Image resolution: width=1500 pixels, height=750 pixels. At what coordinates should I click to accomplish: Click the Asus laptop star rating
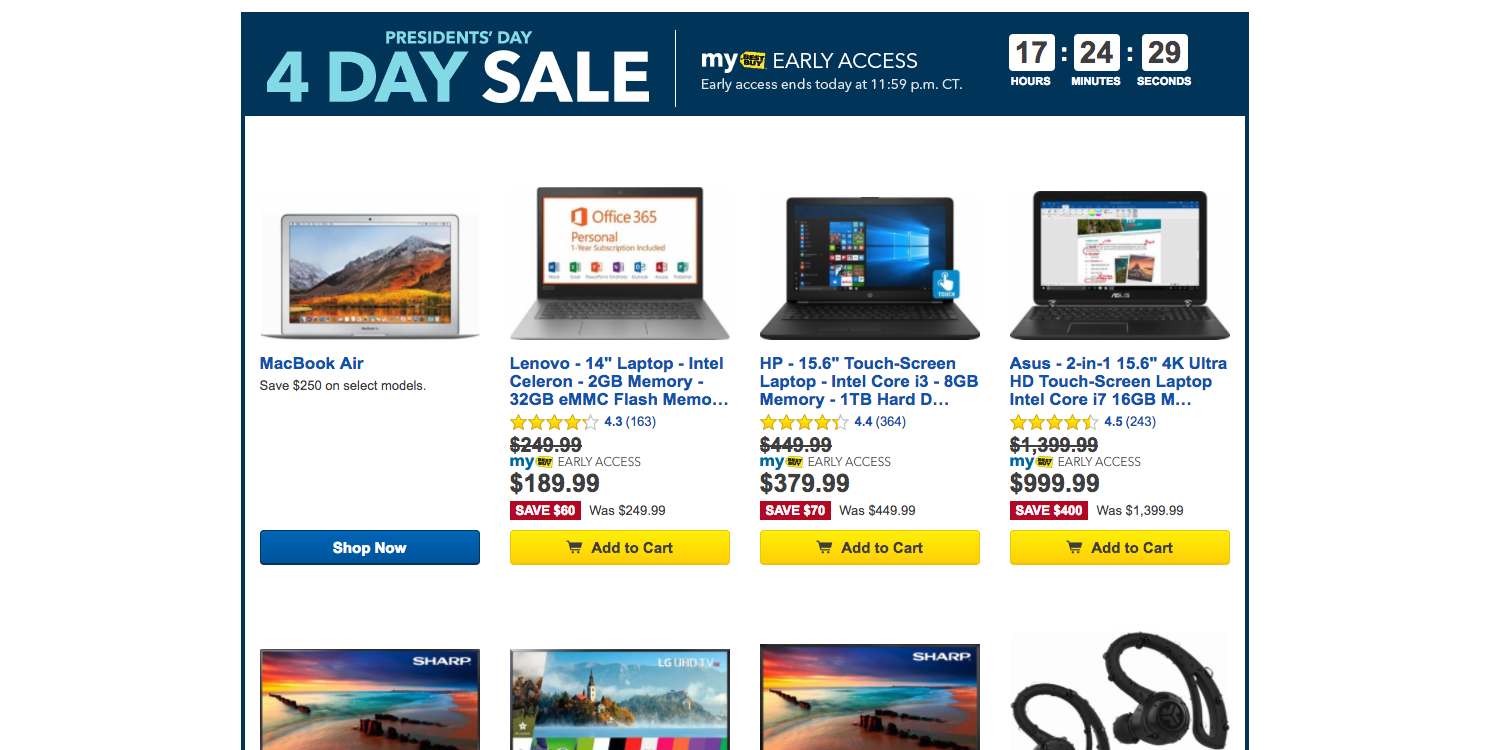pos(1054,422)
